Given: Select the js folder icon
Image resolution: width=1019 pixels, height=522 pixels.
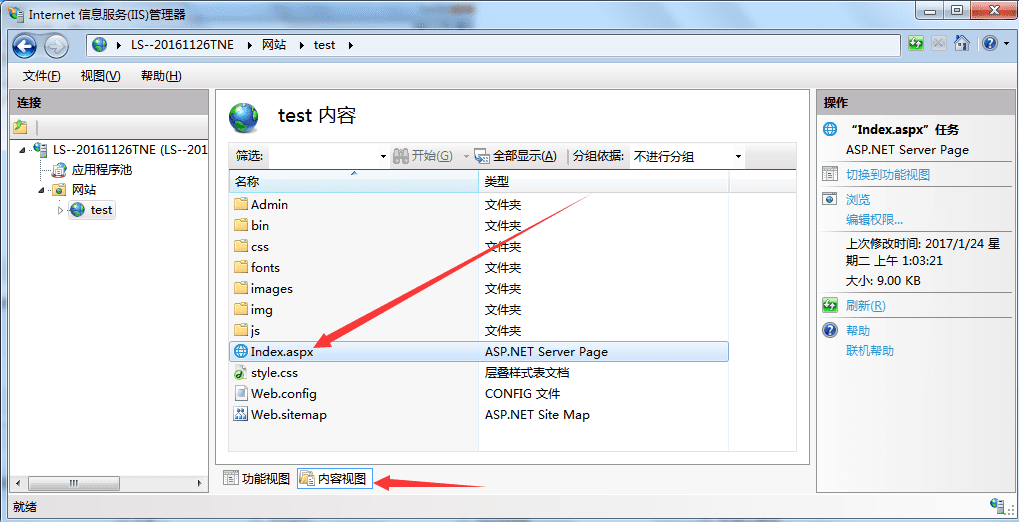Looking at the screenshot, I should tap(241, 330).
